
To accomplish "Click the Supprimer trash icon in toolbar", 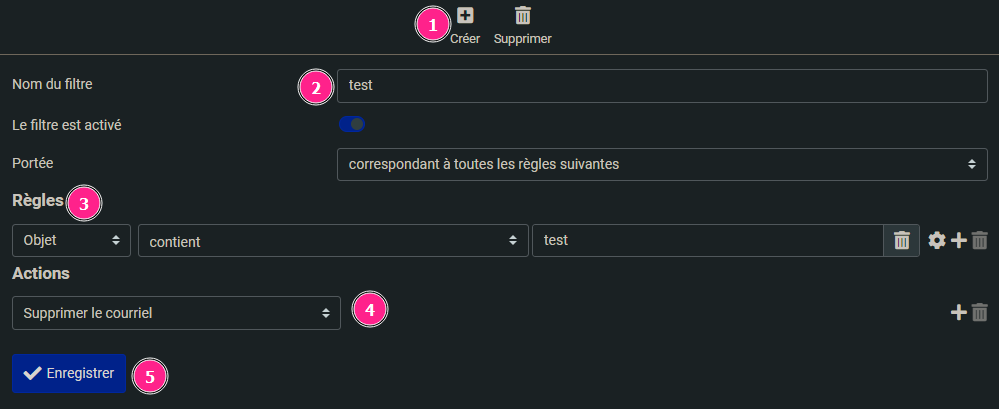I will point(522,16).
